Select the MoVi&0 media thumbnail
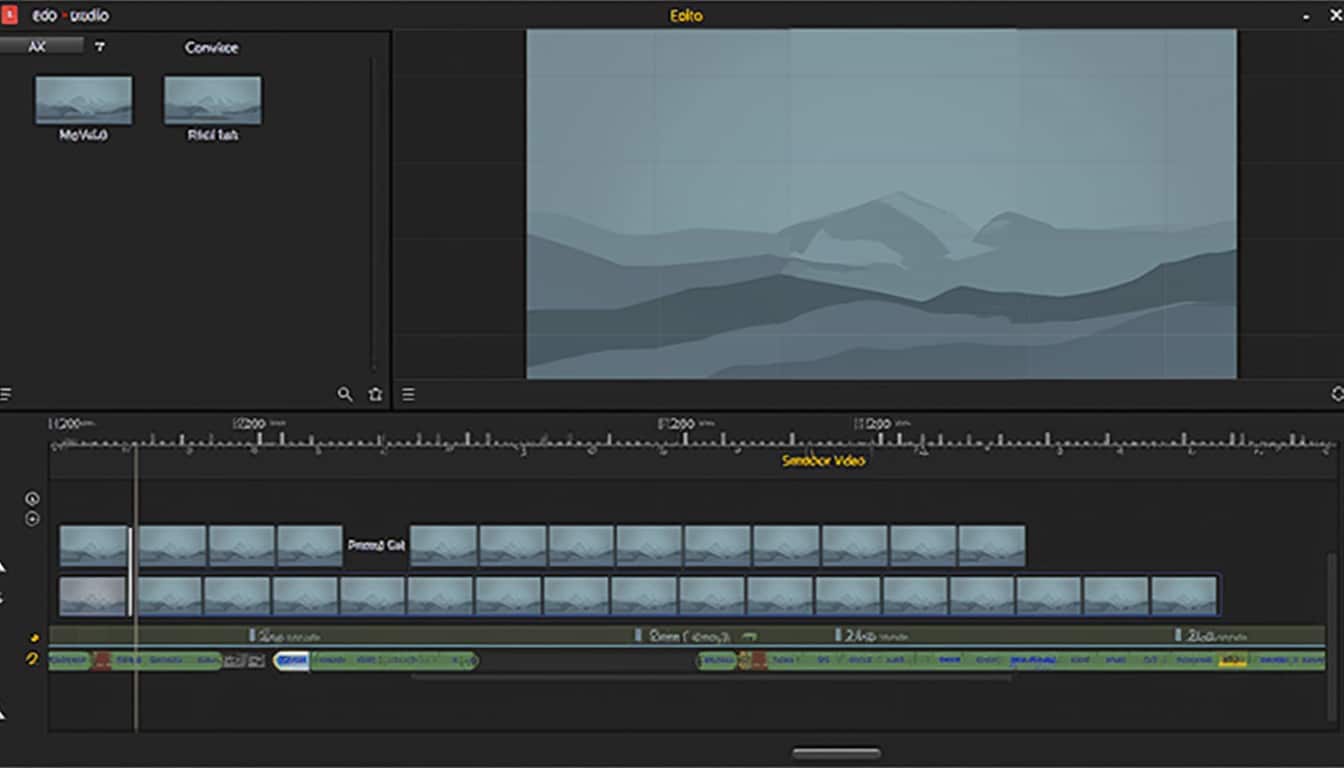This screenshot has height=768, width=1344. point(84,100)
